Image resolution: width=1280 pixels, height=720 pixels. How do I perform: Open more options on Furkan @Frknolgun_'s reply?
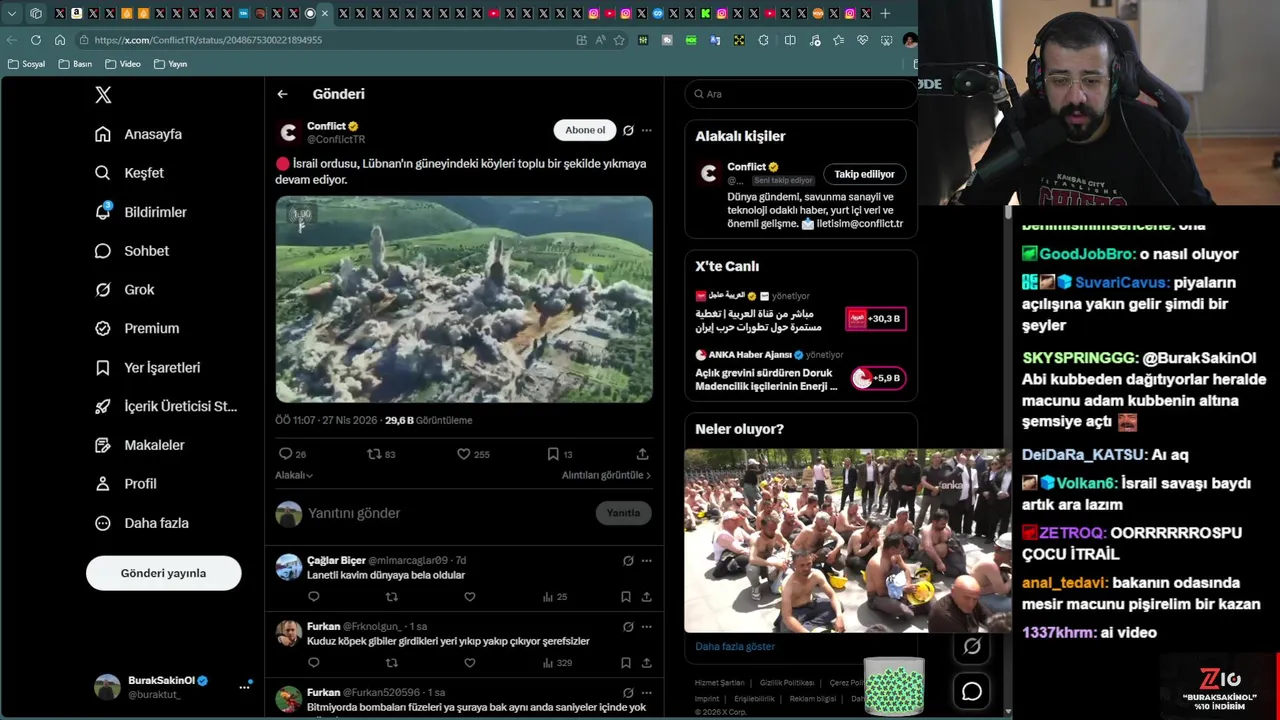click(646, 627)
